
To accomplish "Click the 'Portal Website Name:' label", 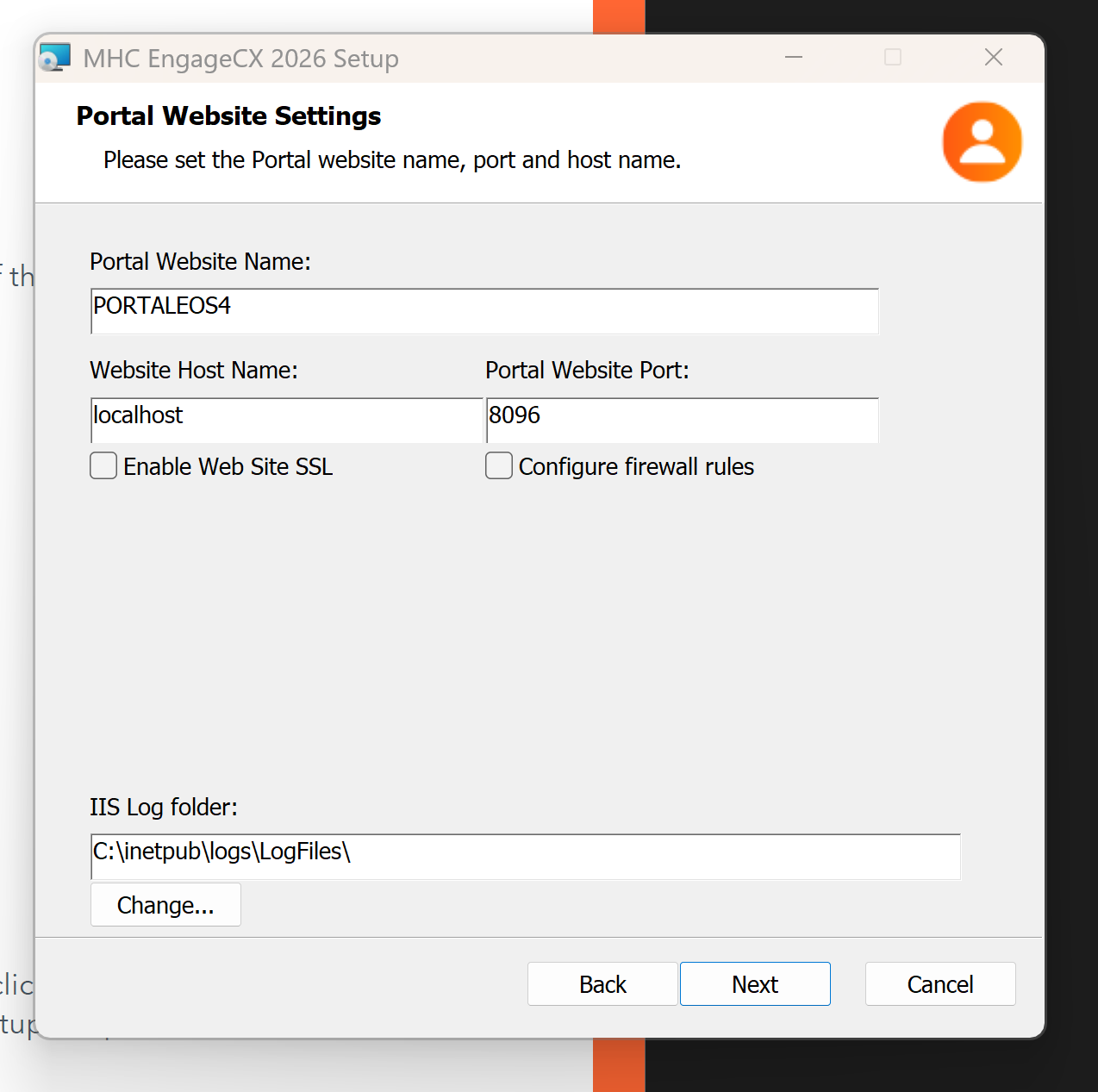I will (200, 261).
